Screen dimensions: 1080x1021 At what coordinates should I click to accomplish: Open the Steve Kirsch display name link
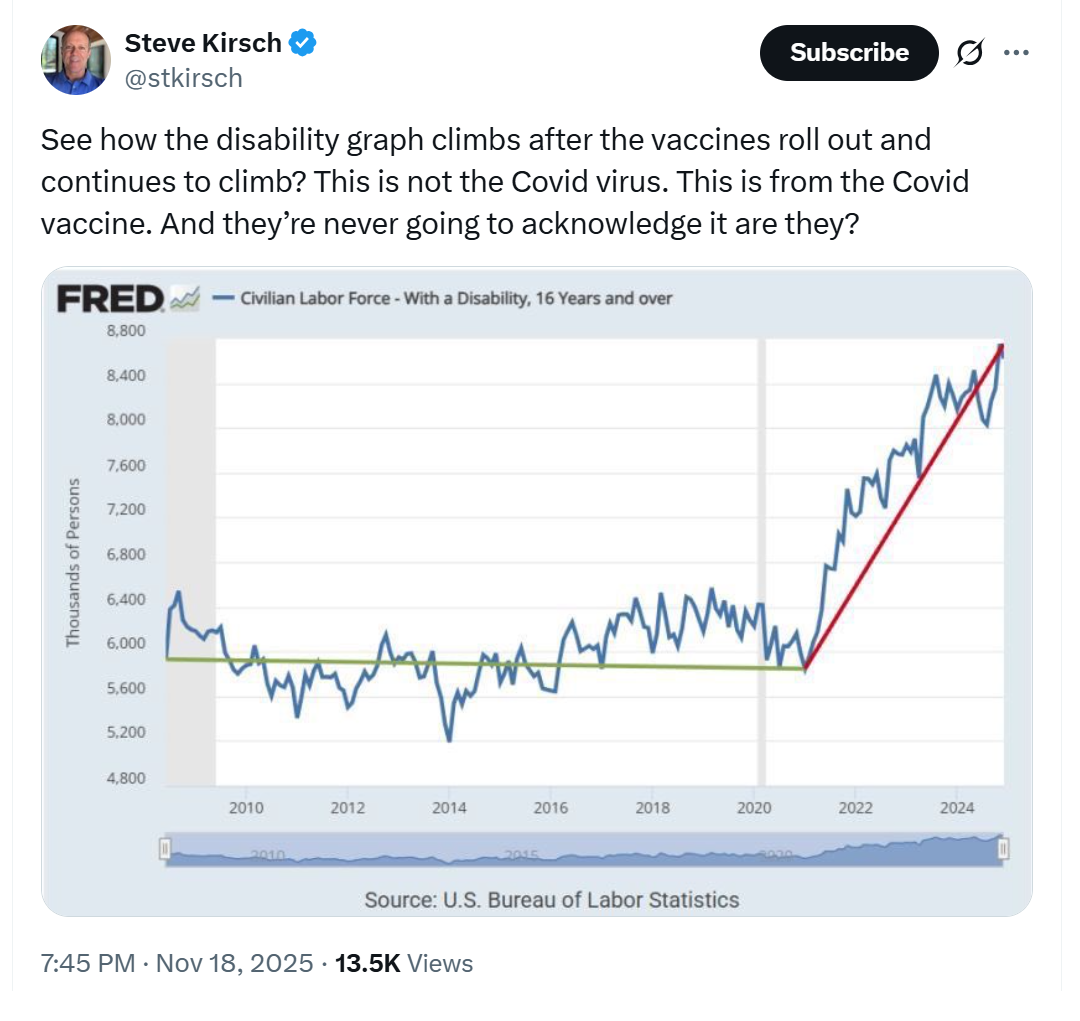(203, 44)
